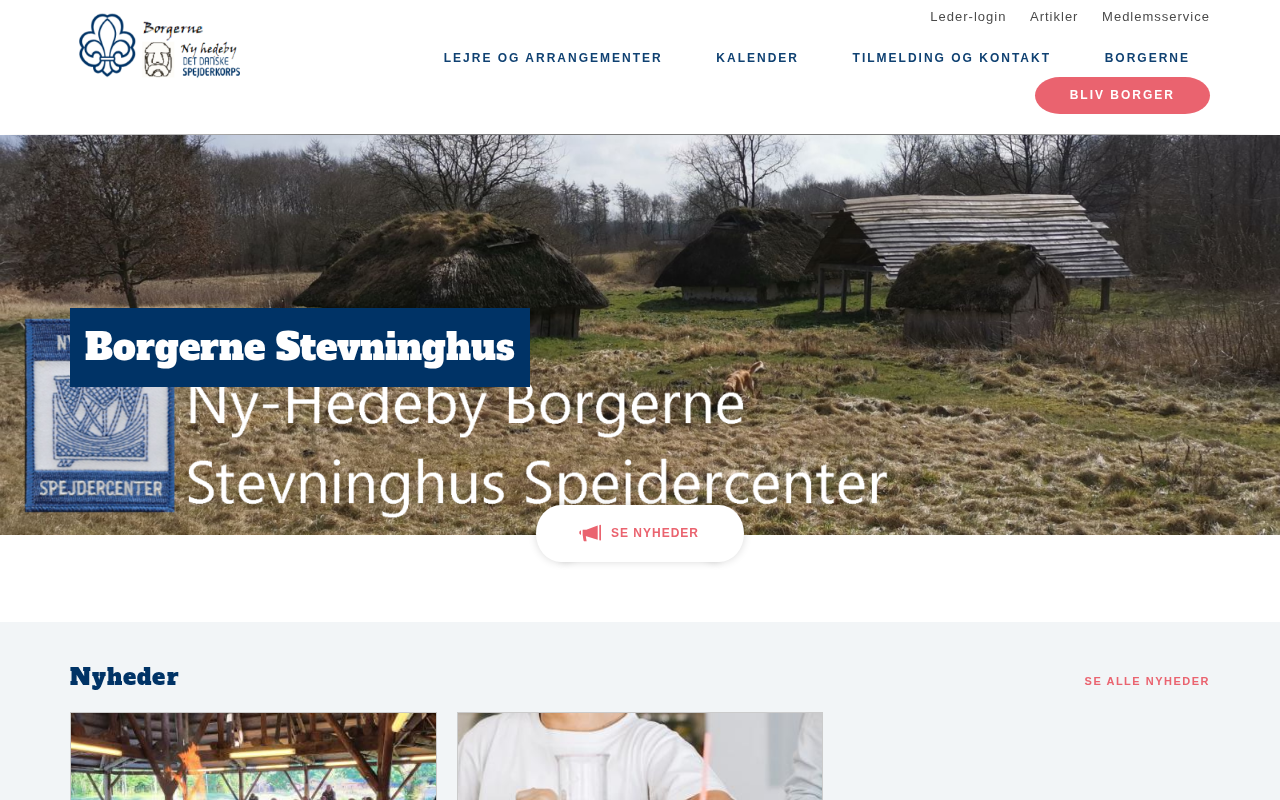1280x800 pixels.
Task: Open the Lejre og Arrangementer menu
Action: pos(553,58)
